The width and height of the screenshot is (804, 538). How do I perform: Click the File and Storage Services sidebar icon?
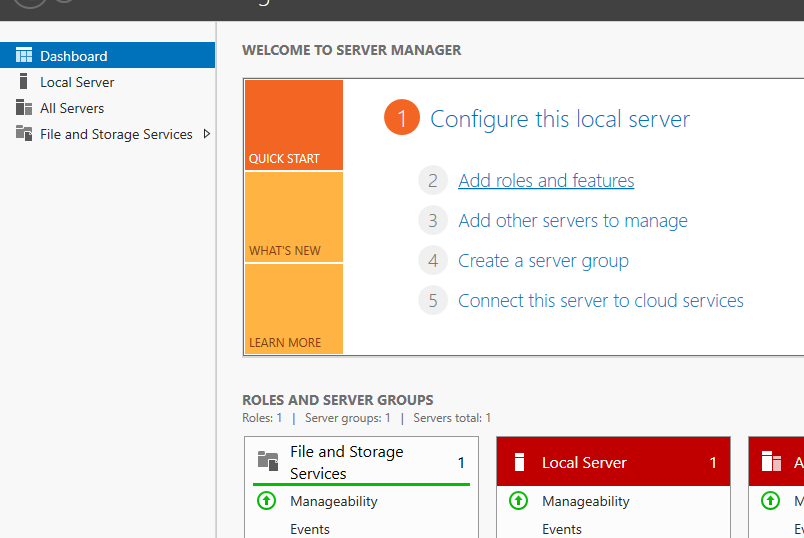[24, 134]
